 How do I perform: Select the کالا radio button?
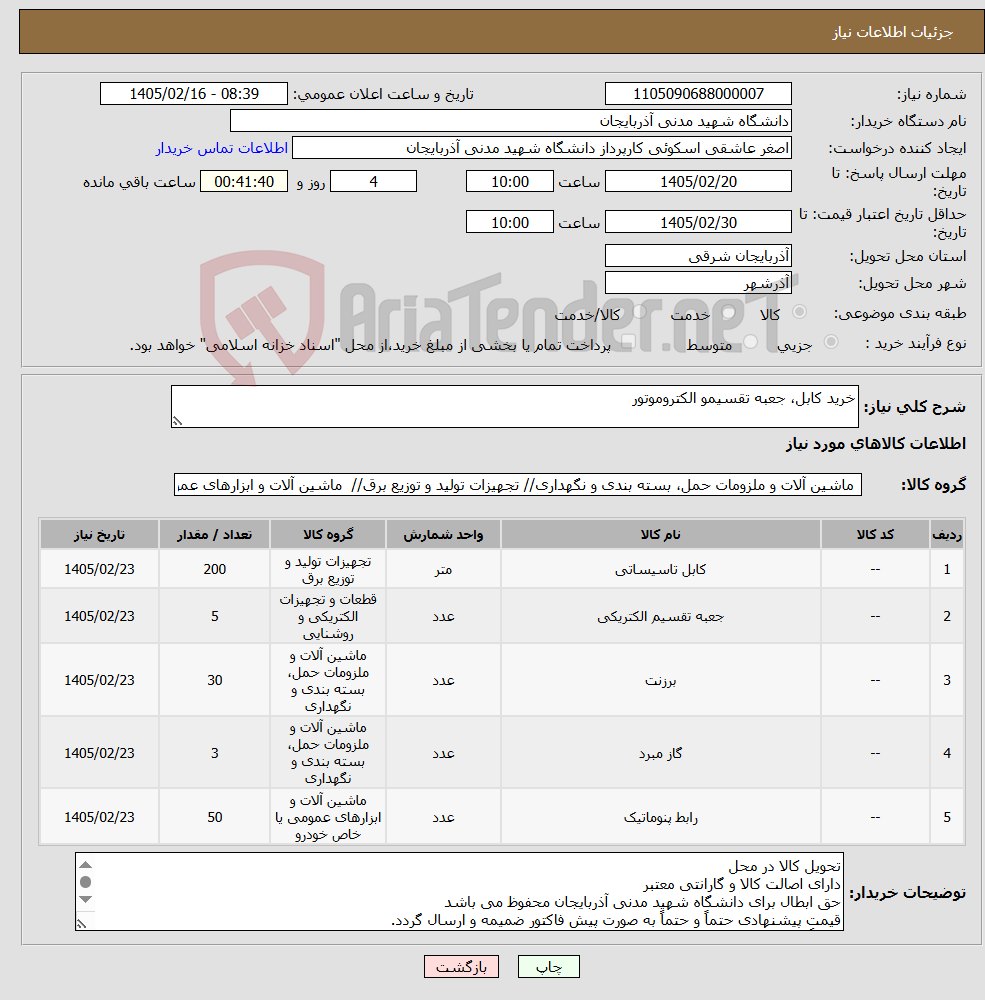[x=799, y=312]
